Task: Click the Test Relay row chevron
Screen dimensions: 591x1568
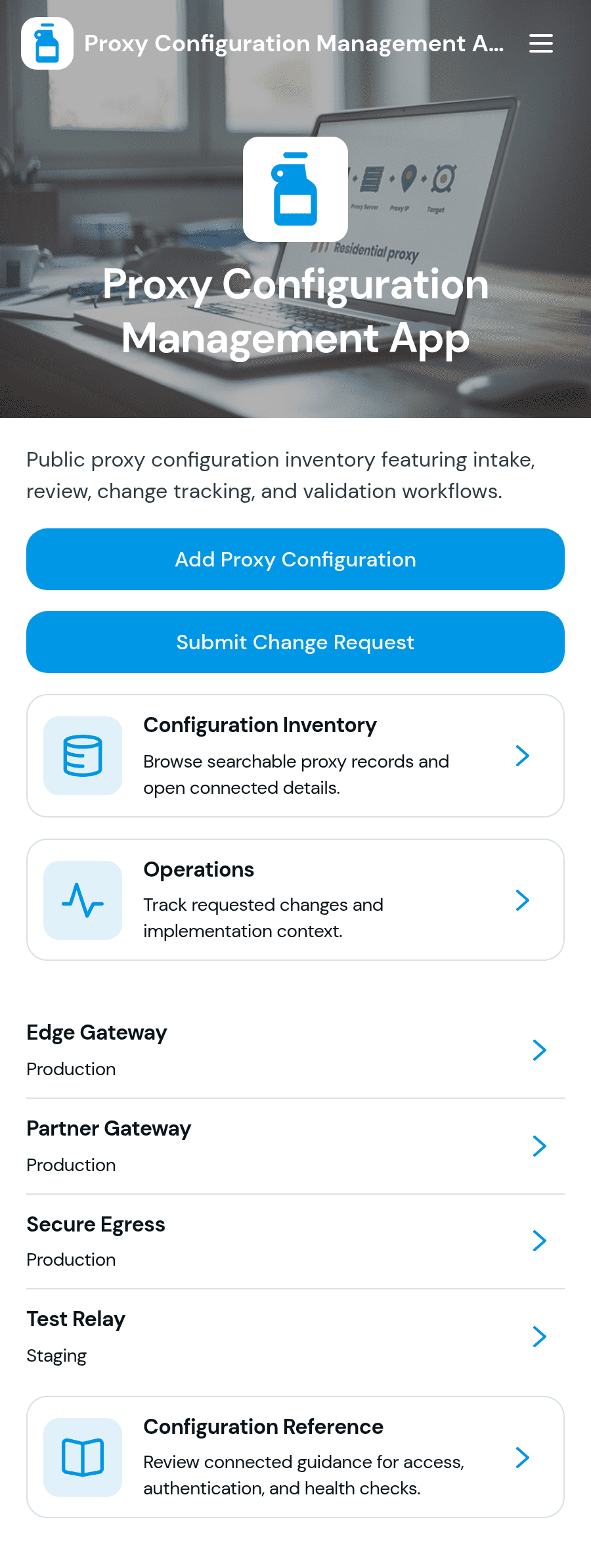Action: (540, 1337)
